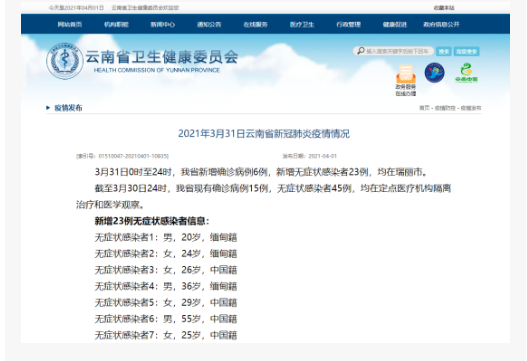Open the 通知公告 navigation item
The image size is (527, 361).
pos(209,25)
